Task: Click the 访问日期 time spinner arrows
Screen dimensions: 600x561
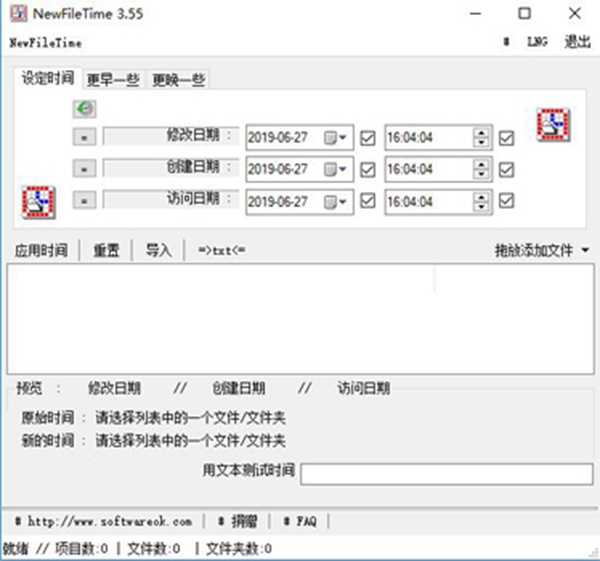Action: click(481, 201)
